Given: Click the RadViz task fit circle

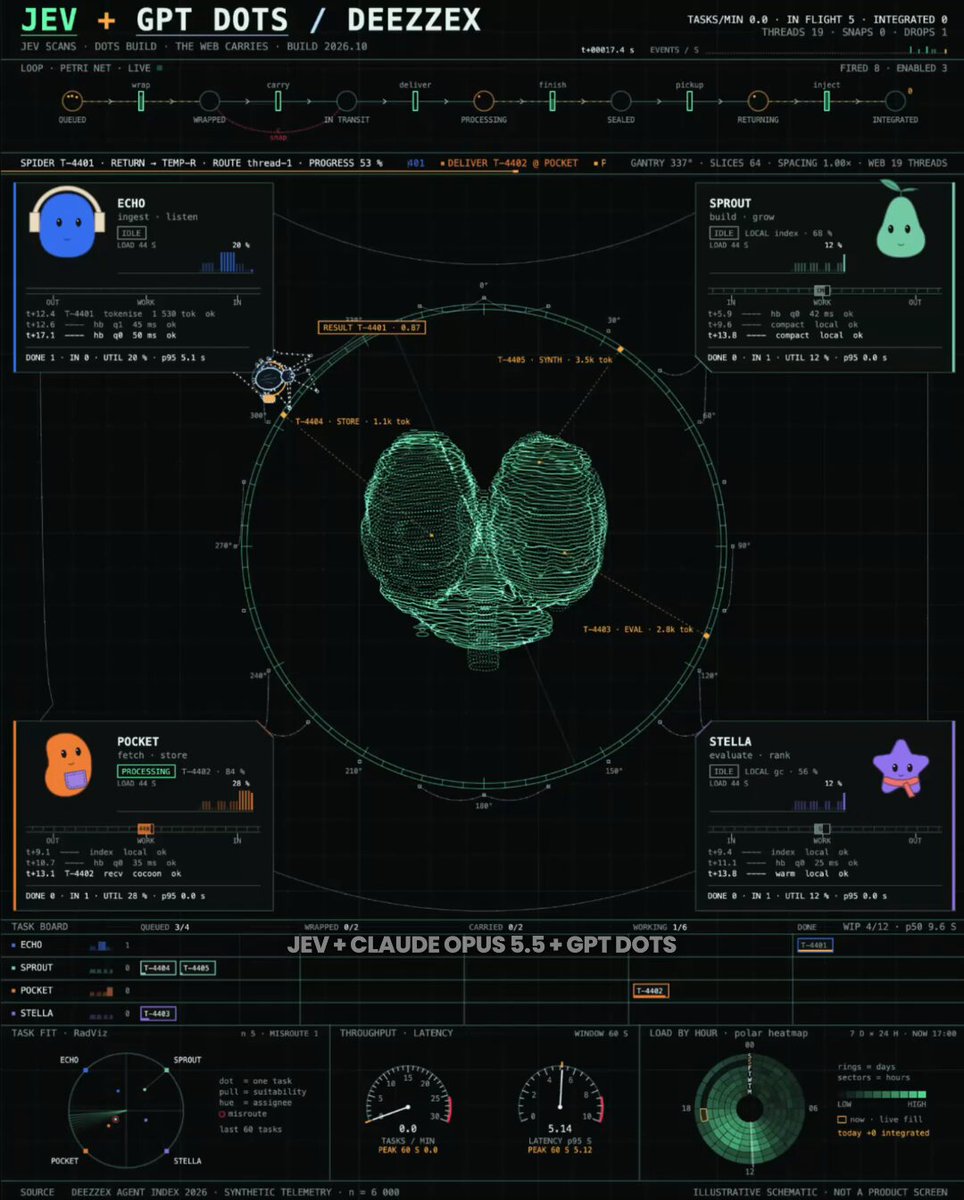Looking at the screenshot, I should click(x=127, y=1108).
